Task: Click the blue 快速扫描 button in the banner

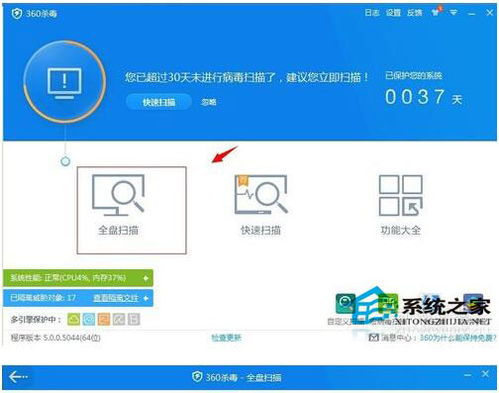Action: point(159,102)
